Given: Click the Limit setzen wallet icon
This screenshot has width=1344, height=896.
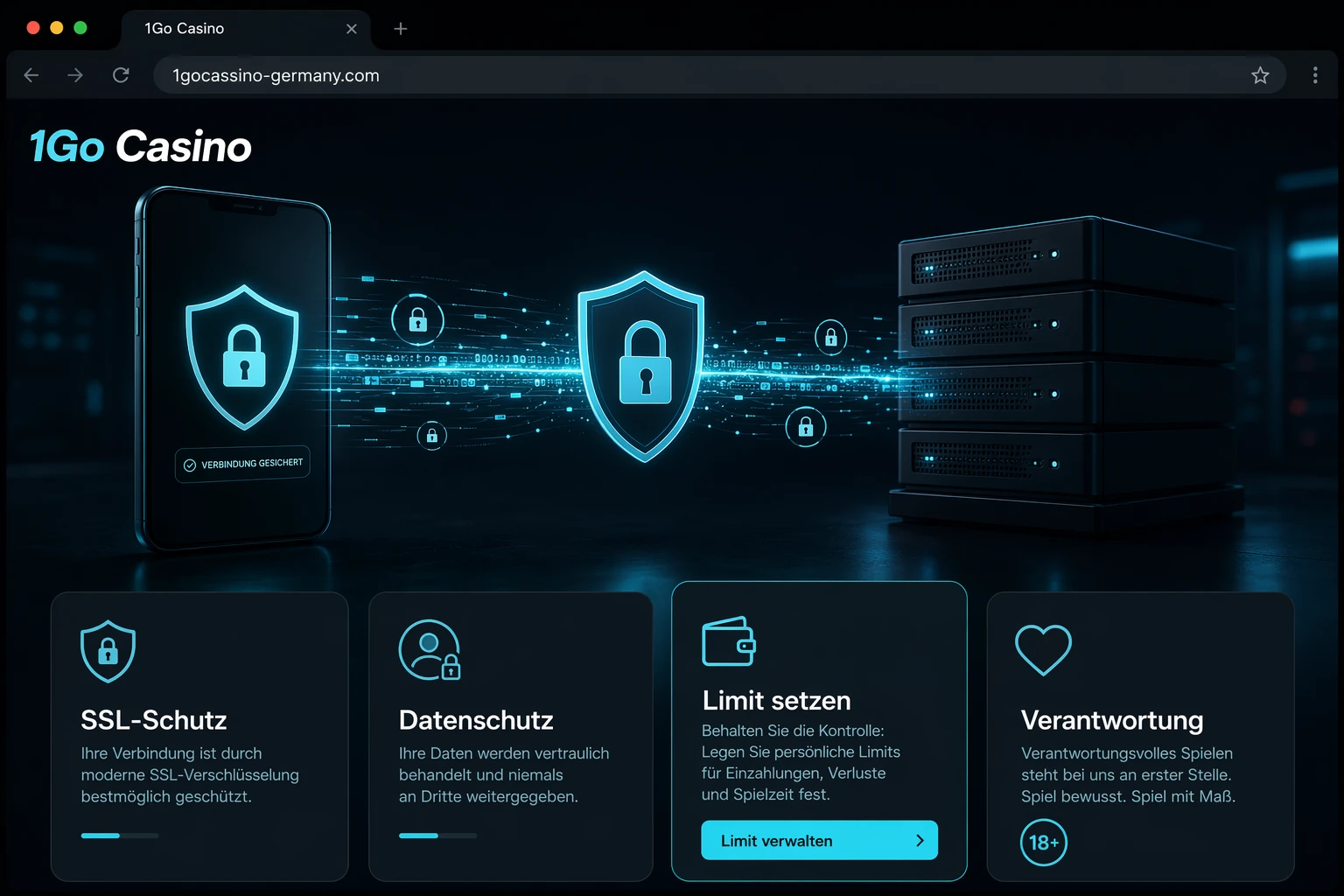Looking at the screenshot, I should coord(729,641).
